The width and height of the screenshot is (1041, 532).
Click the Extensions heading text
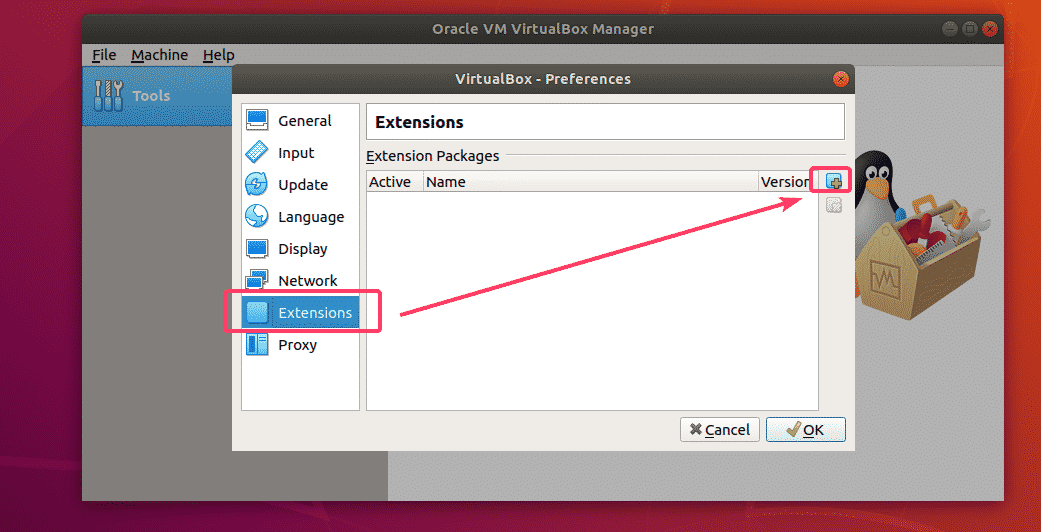click(419, 122)
